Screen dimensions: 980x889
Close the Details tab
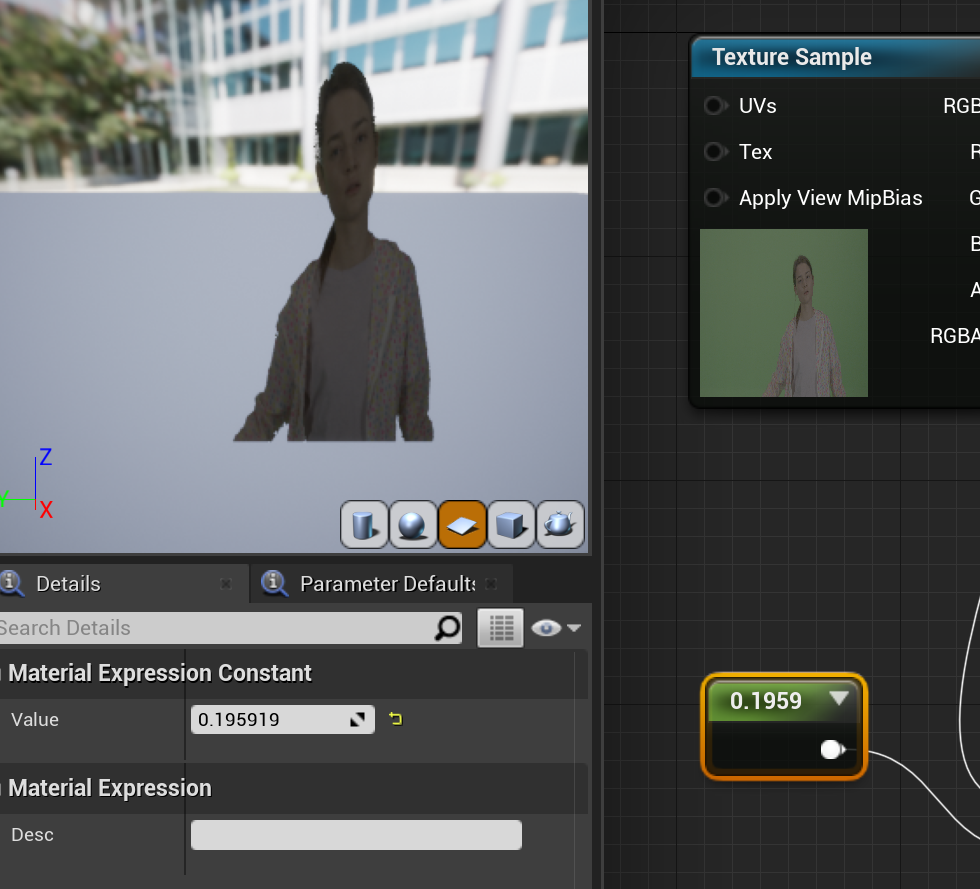[x=226, y=584]
